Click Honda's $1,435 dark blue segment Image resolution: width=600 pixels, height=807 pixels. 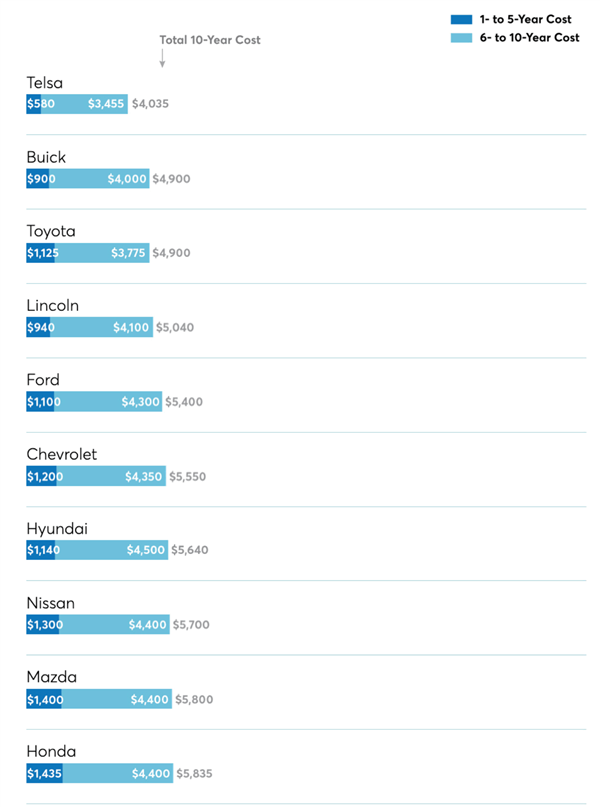pyautogui.click(x=44, y=773)
